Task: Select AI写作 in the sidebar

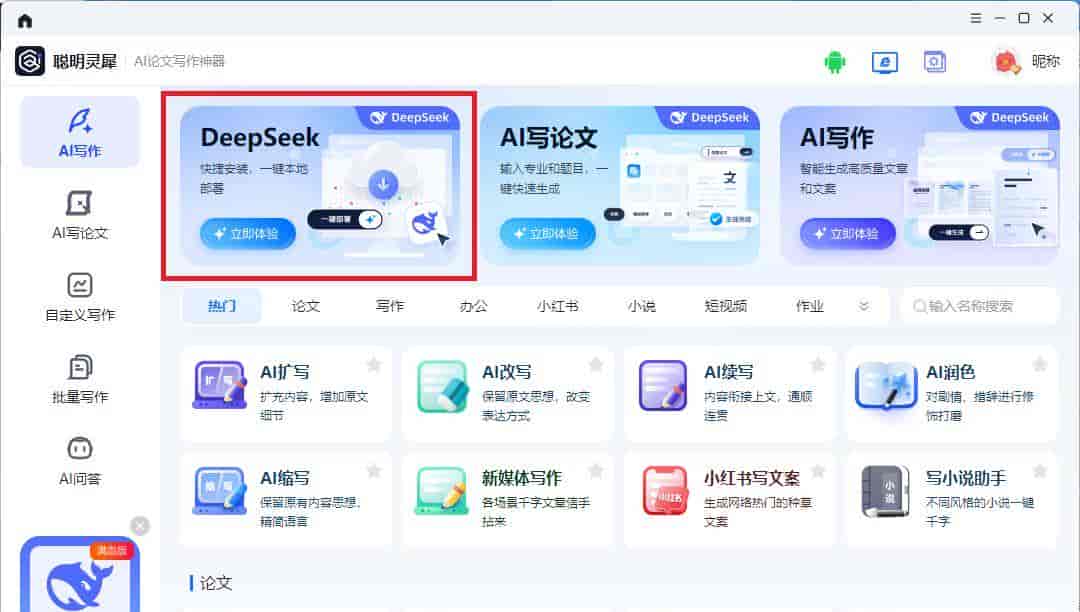Action: click(x=80, y=132)
